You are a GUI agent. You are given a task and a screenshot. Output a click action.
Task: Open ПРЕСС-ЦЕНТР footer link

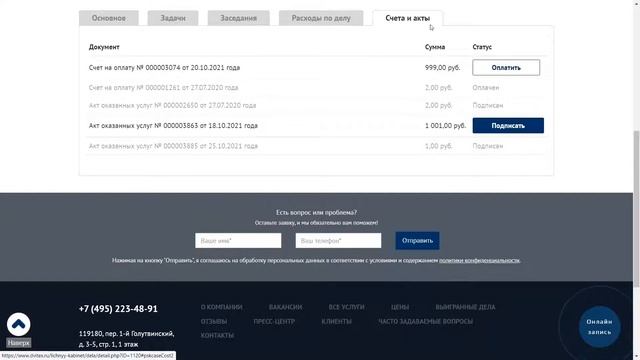coord(274,321)
